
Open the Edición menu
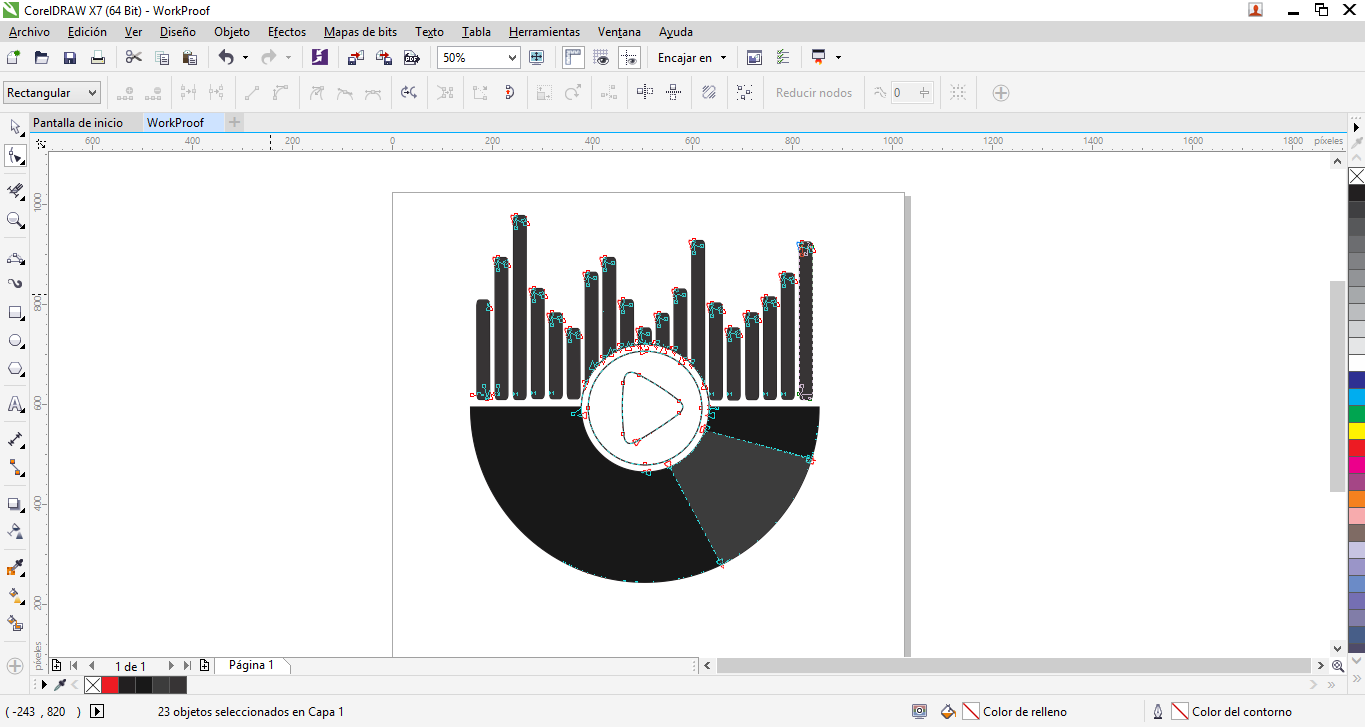[87, 32]
